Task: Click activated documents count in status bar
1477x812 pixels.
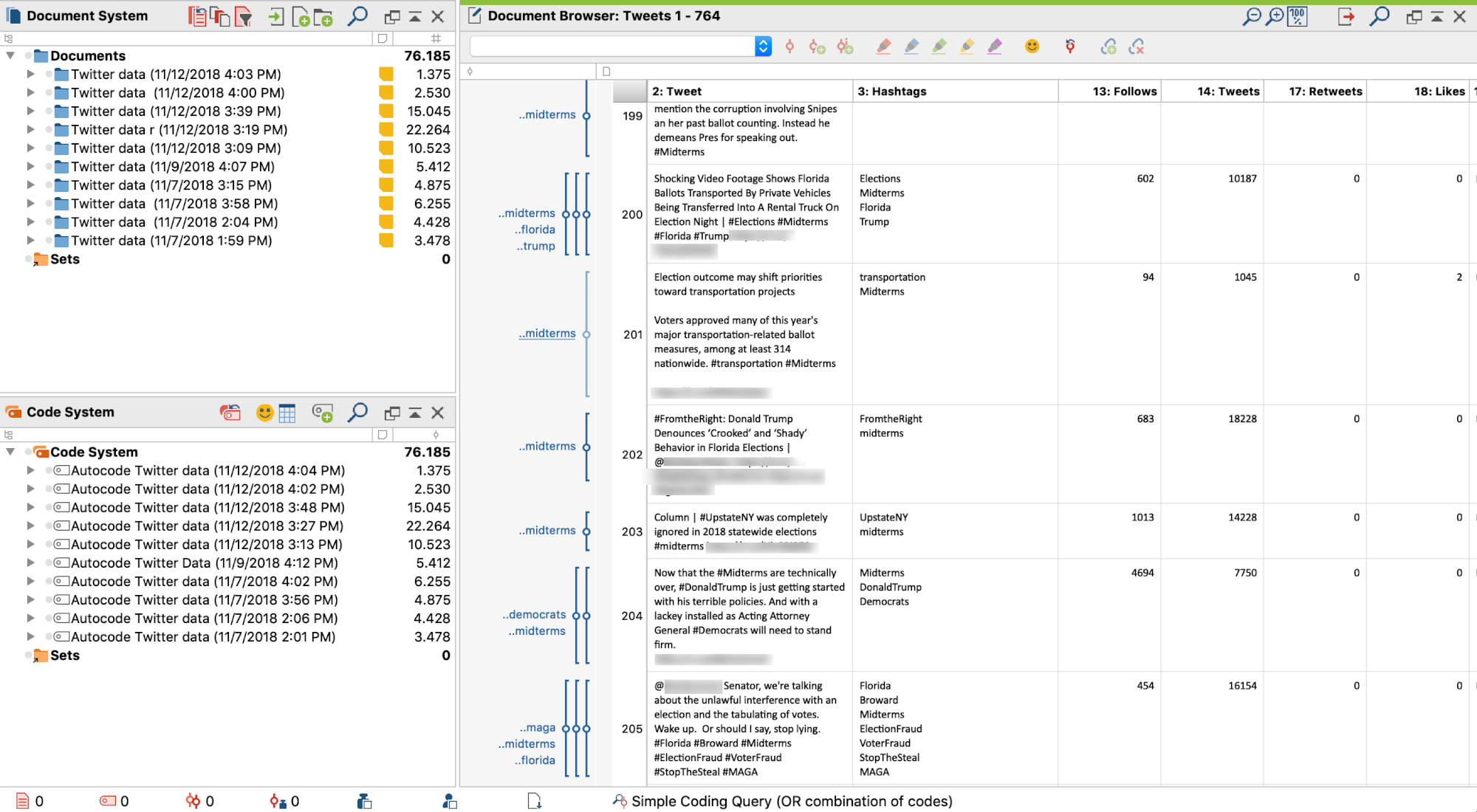Action: 30,801
